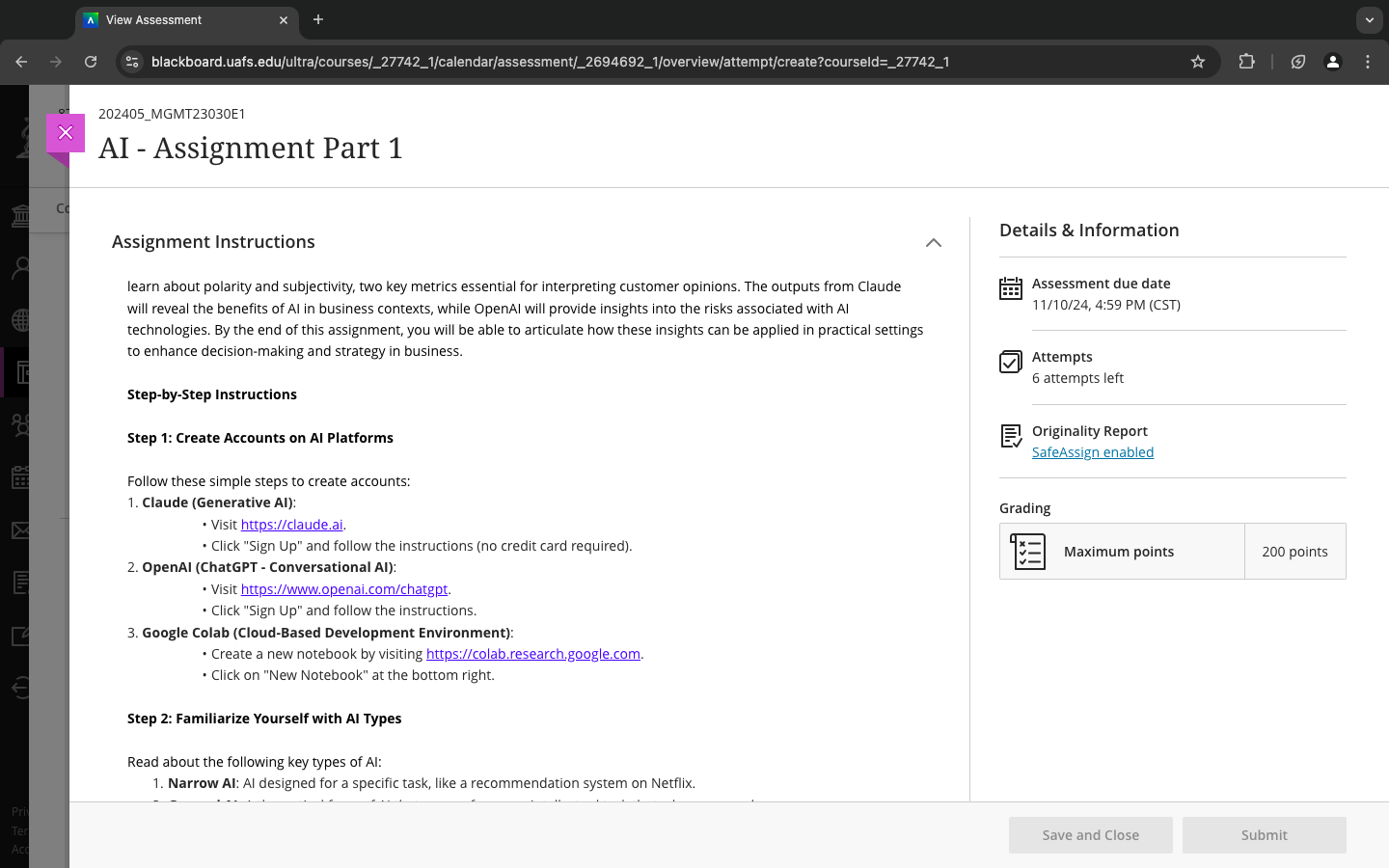
Task: Open the tab search dropdown arrow
Action: coord(1369,20)
